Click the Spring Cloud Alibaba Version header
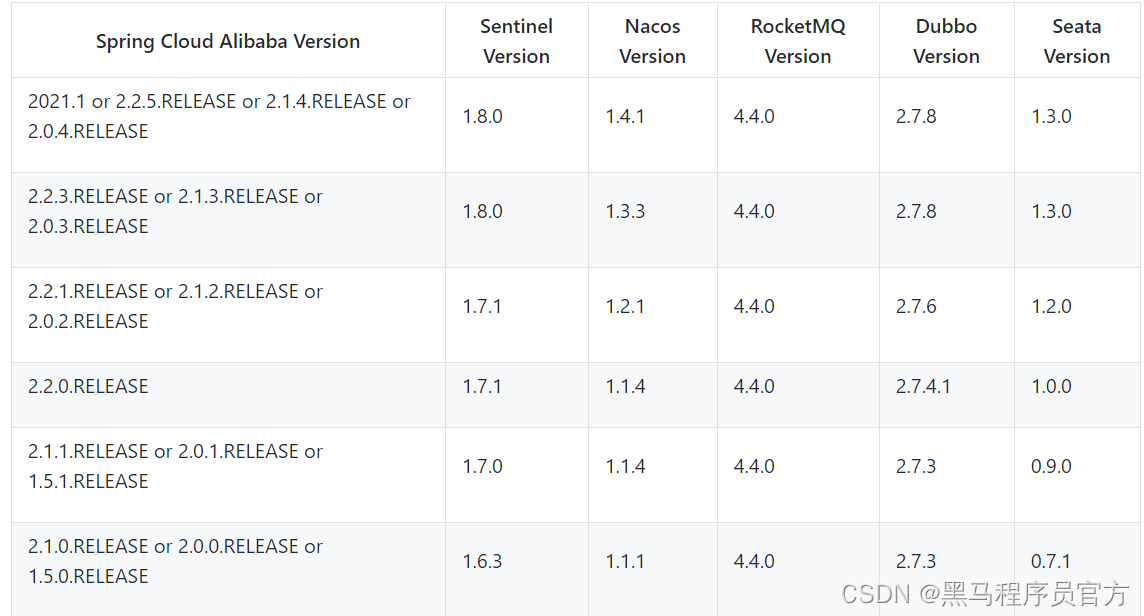 click(228, 42)
